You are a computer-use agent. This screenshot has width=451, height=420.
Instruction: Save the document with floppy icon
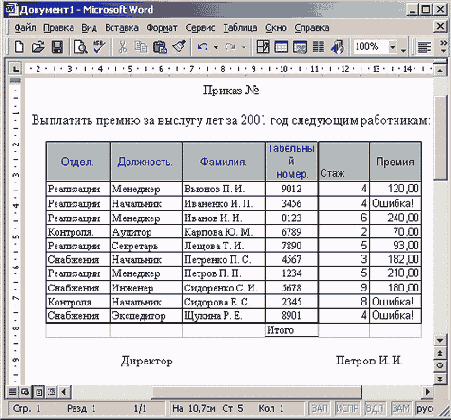(x=57, y=47)
